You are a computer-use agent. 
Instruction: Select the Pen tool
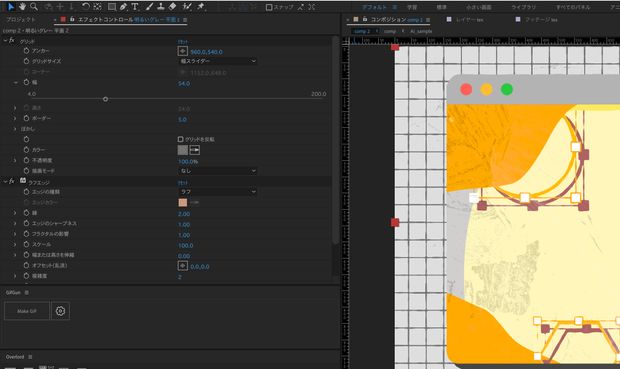pyautogui.click(x=123, y=7)
